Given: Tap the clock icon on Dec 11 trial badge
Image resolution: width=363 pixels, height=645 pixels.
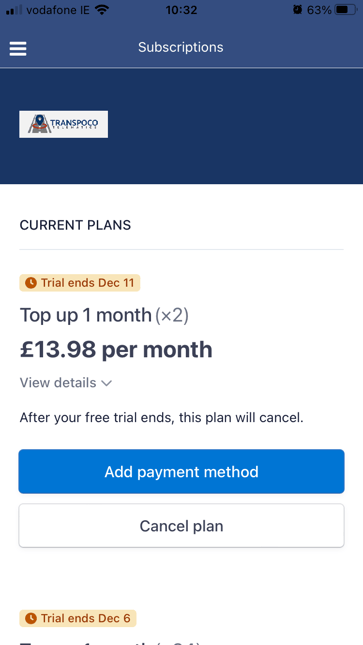Looking at the screenshot, I should 30,283.
